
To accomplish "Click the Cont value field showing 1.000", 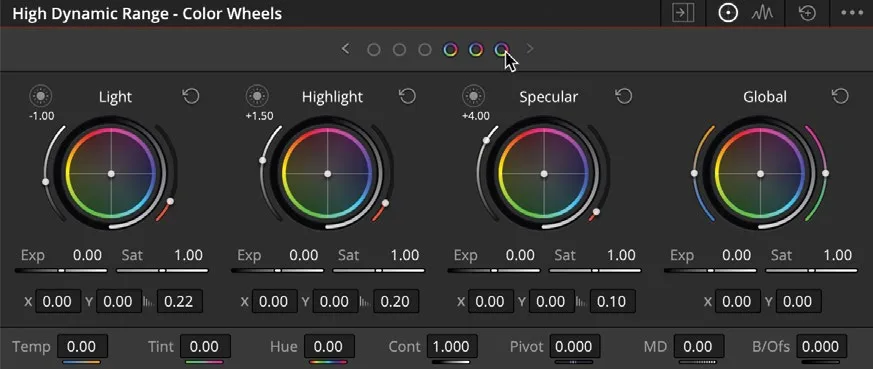I will tap(452, 347).
